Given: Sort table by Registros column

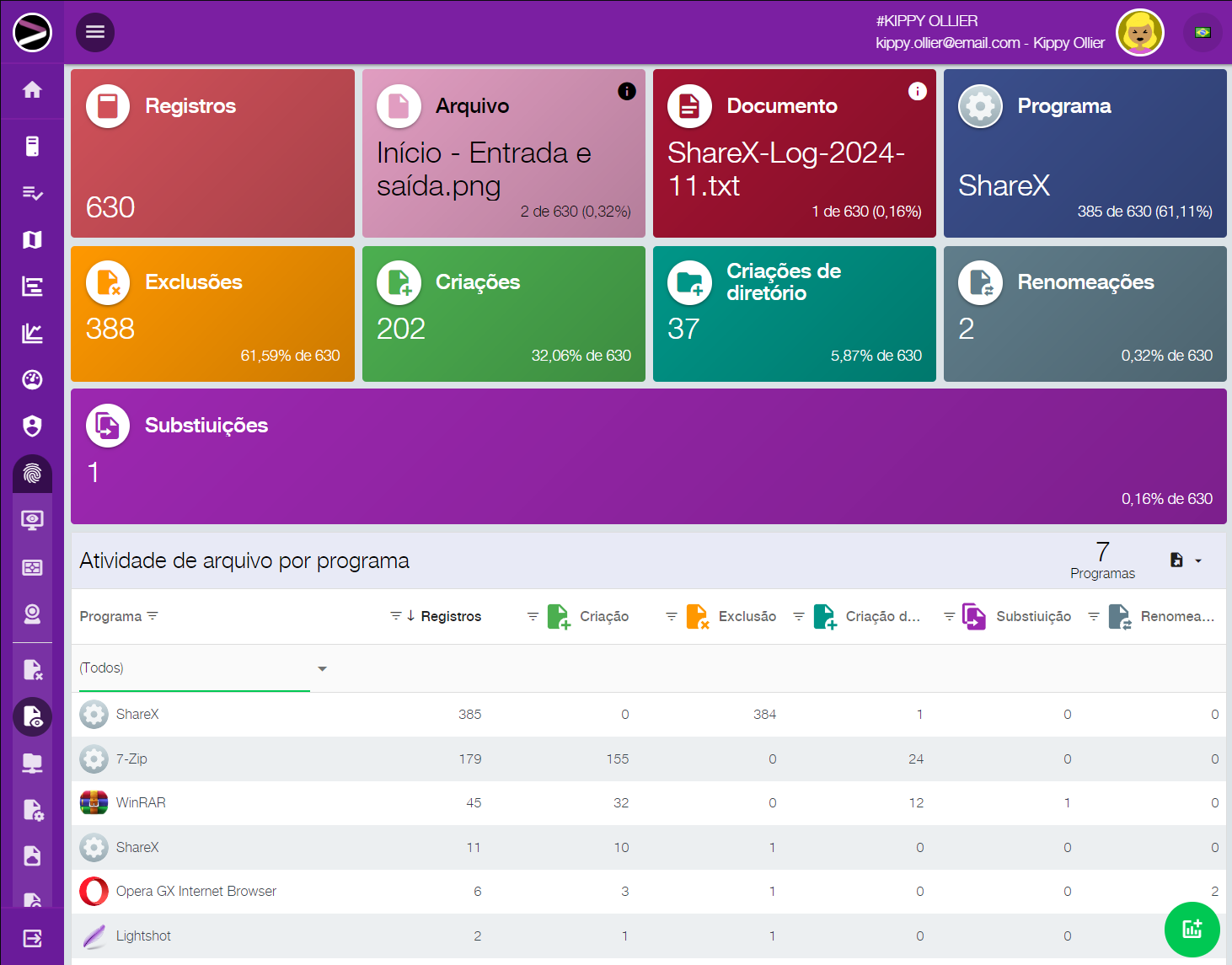Looking at the screenshot, I should [450, 617].
